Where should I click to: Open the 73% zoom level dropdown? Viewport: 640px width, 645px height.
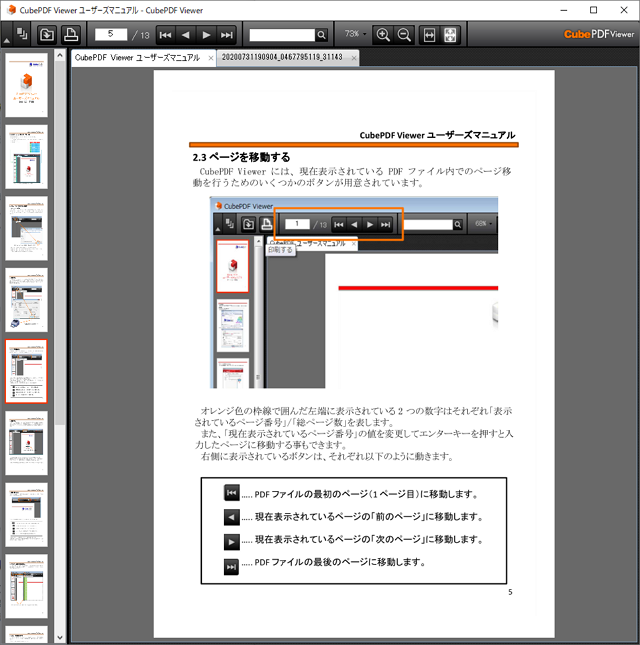pyautogui.click(x=356, y=34)
